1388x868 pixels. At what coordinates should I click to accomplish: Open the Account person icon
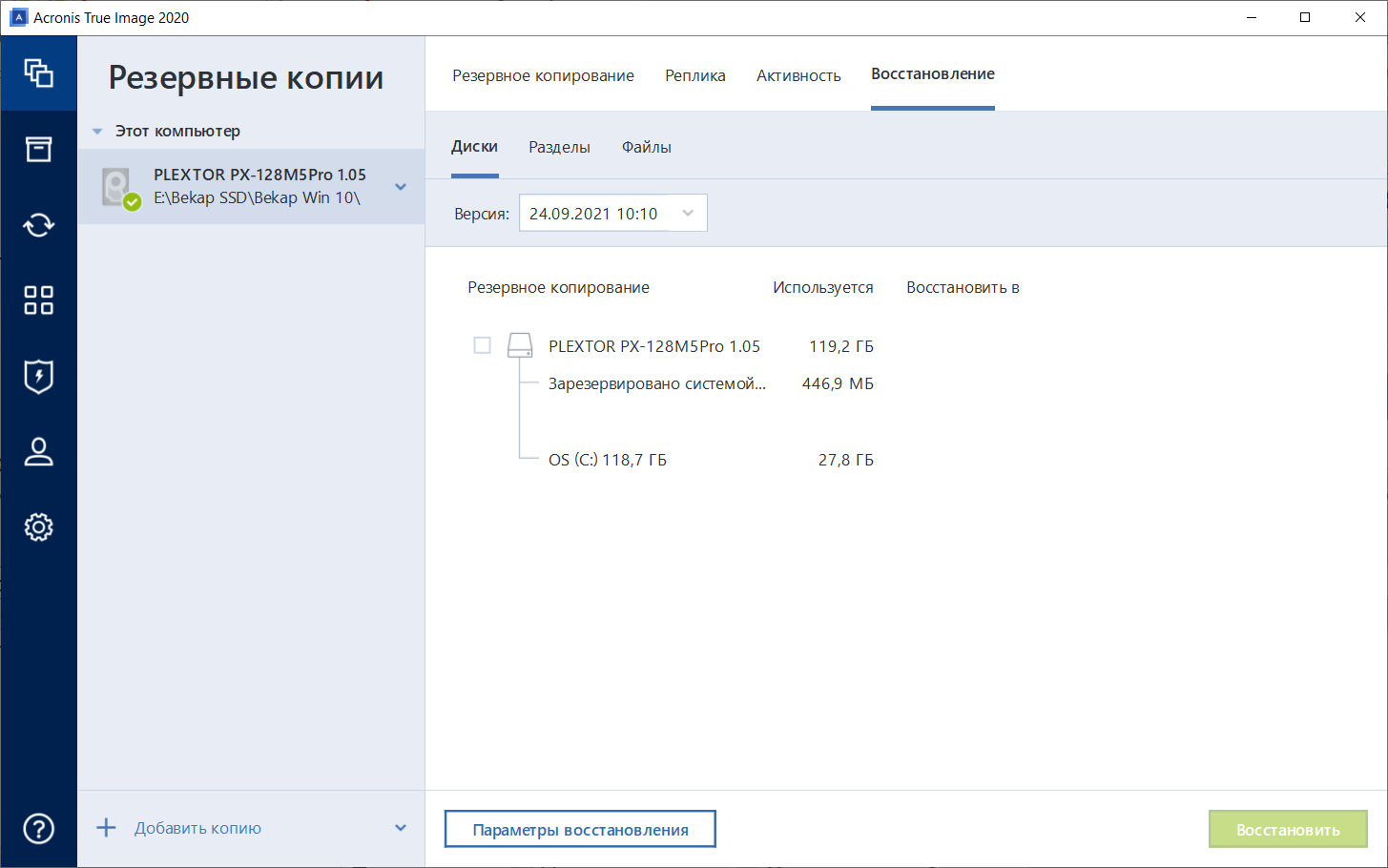point(38,451)
